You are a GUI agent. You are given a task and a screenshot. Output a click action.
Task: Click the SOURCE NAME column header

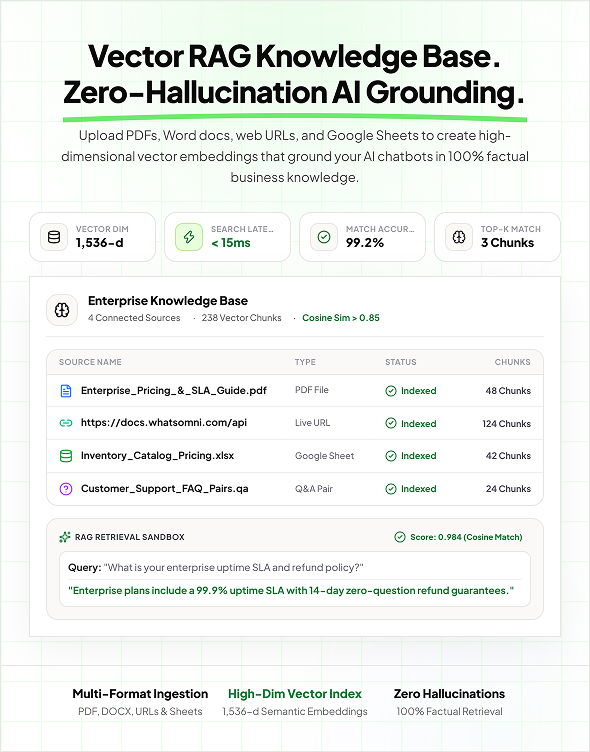90,362
